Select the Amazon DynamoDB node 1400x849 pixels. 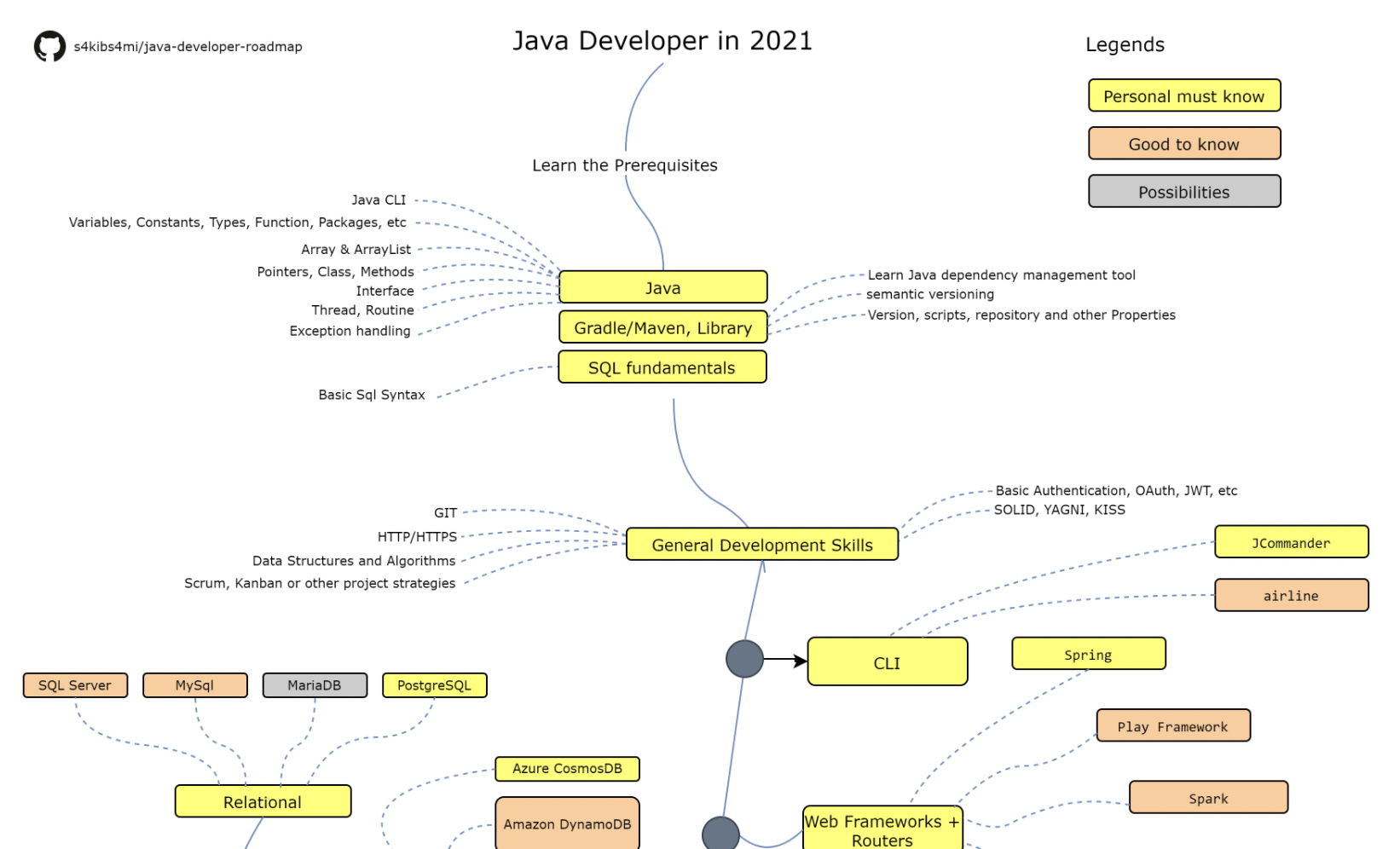click(567, 823)
